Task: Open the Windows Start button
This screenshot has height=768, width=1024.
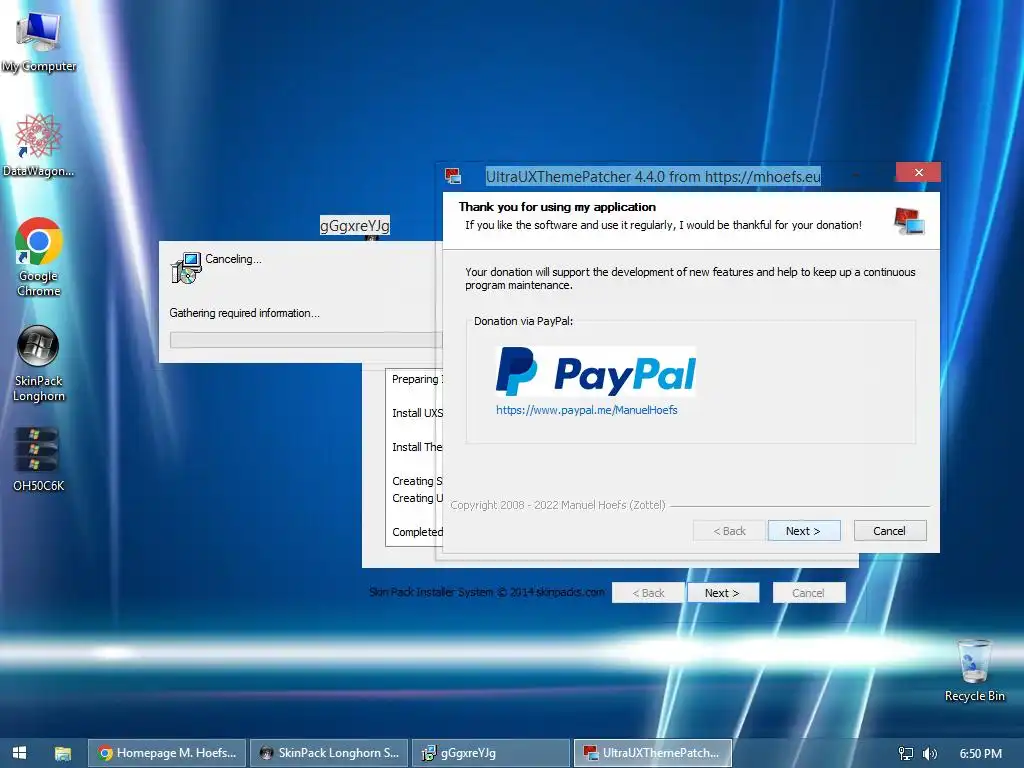Action: [20, 753]
